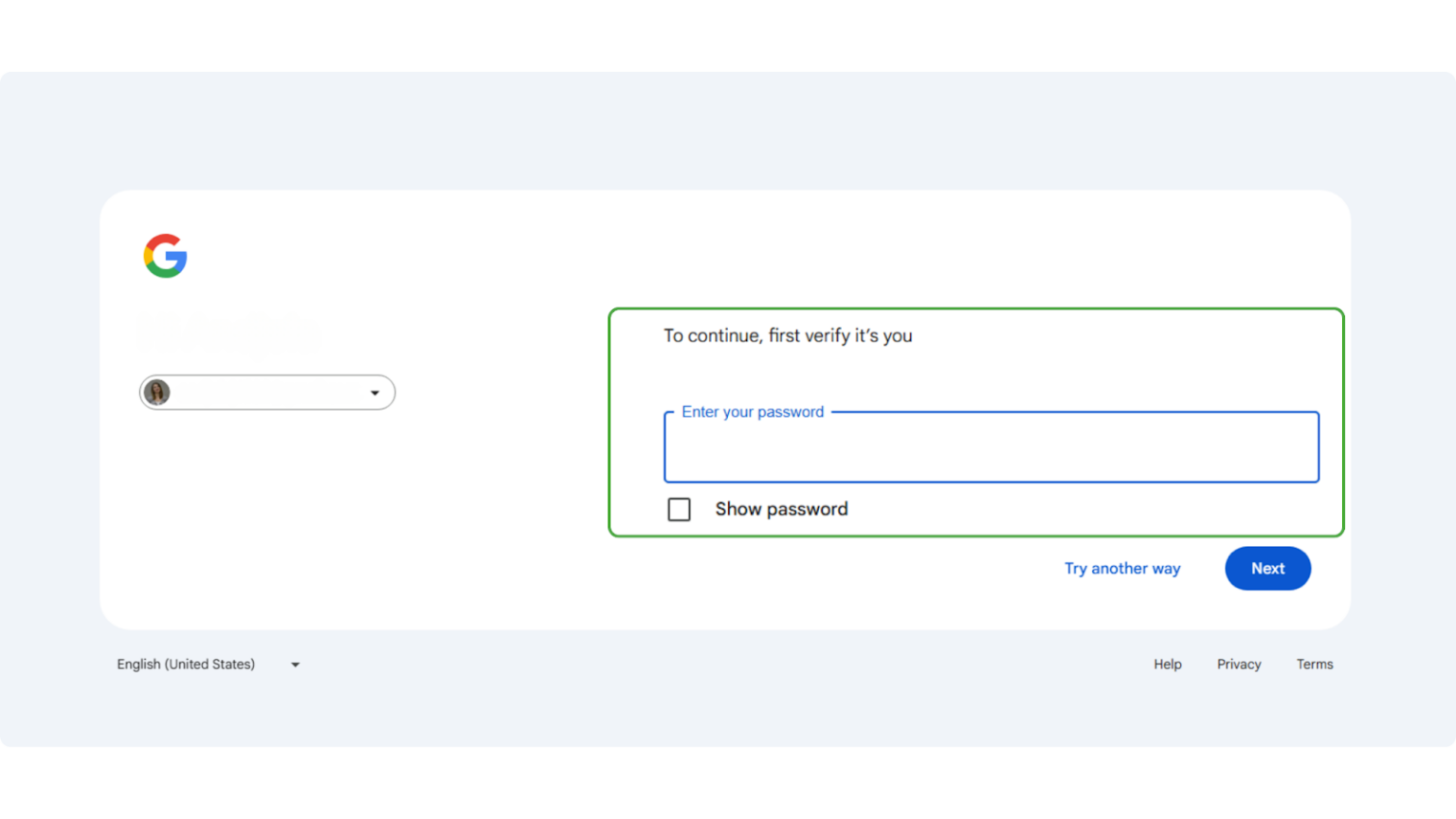
Task: Open the Privacy link in footer
Action: click(1239, 664)
